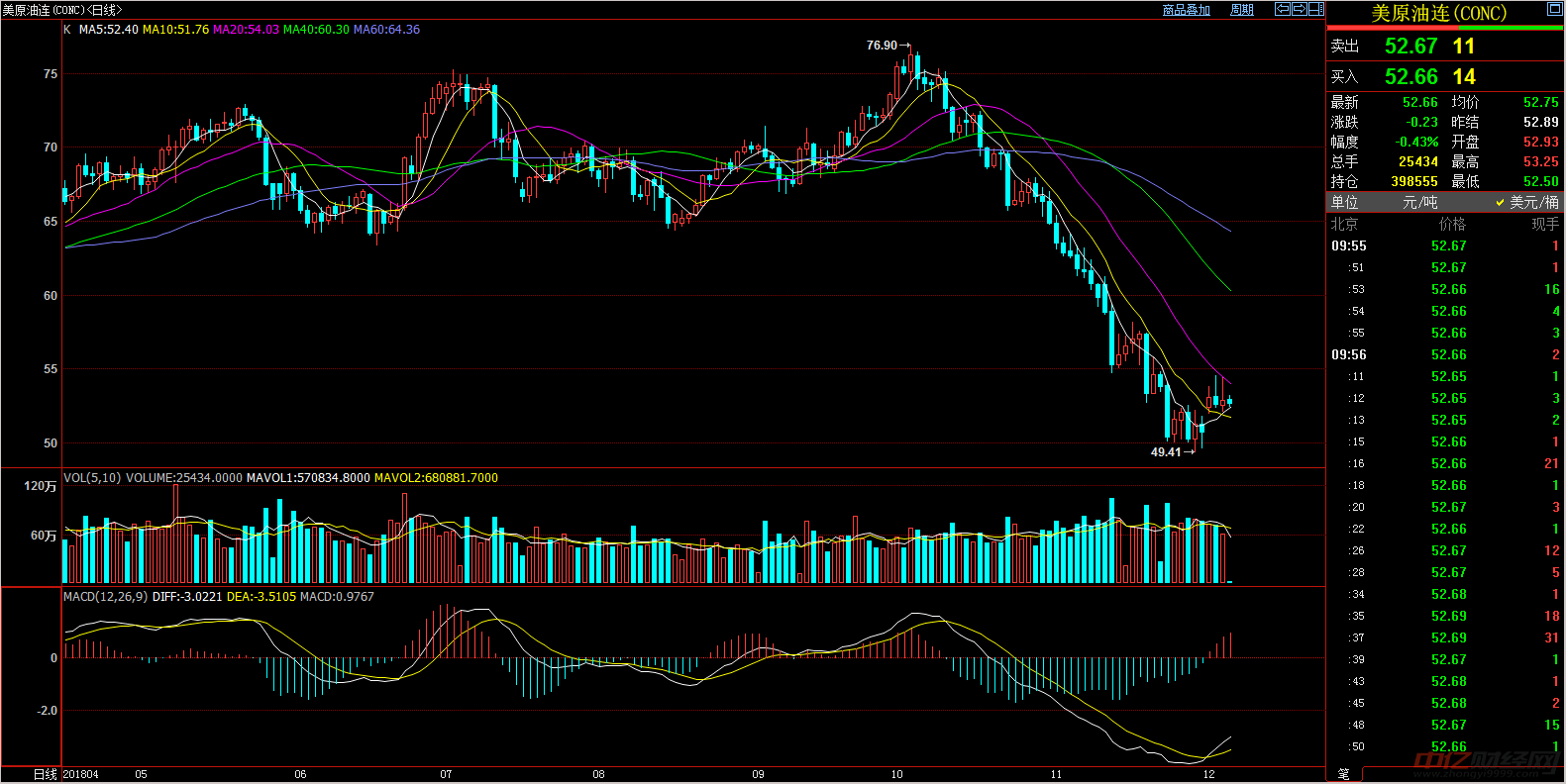The height and width of the screenshot is (784, 1566).
Task: Open the 周期 period selector
Action: click(x=1242, y=10)
